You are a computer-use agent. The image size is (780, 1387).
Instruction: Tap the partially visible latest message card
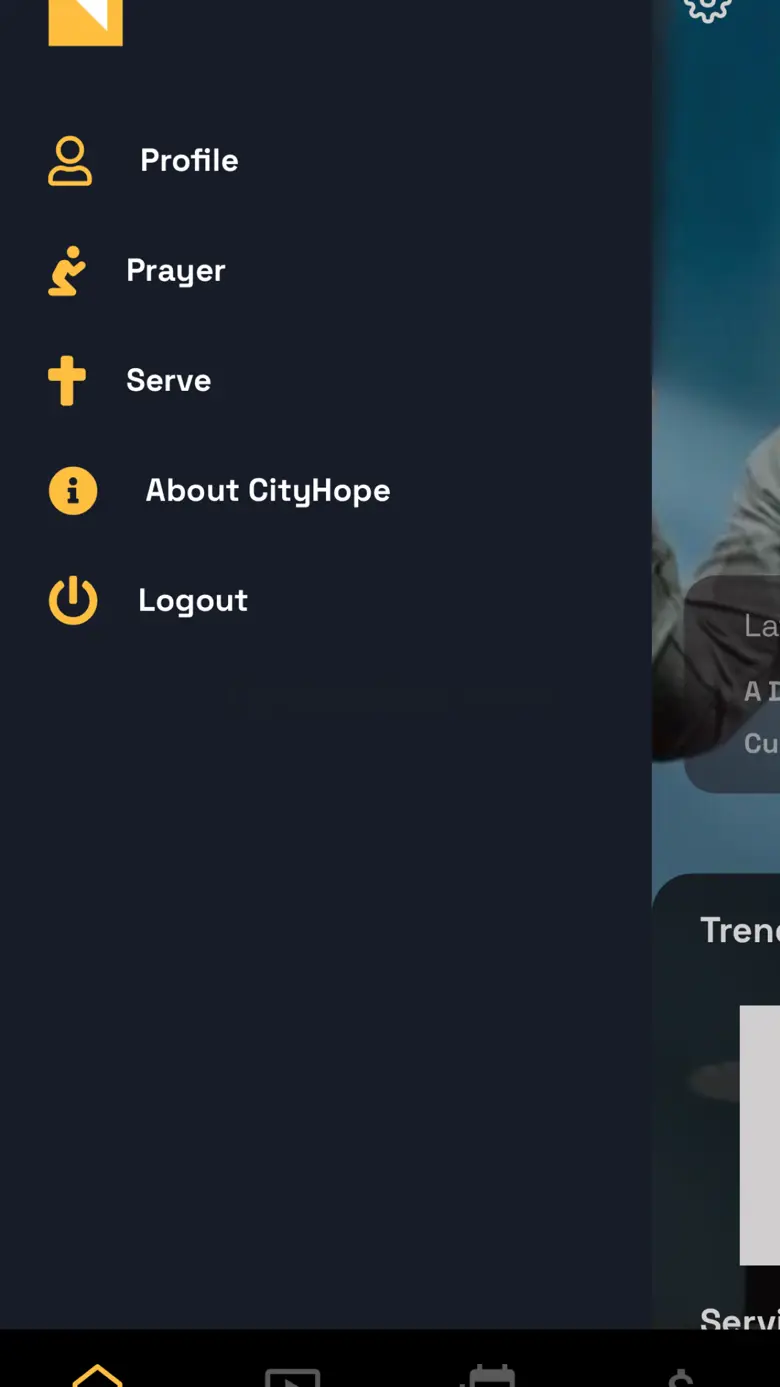pyautogui.click(x=732, y=684)
